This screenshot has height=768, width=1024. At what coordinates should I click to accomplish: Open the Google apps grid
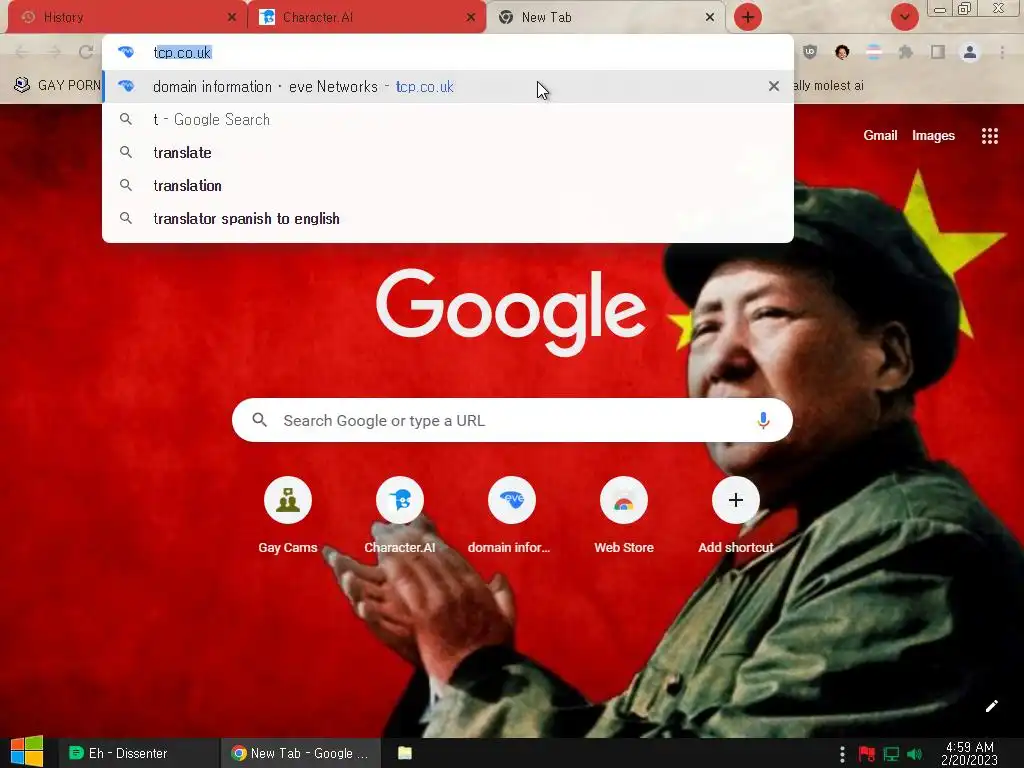(989, 135)
